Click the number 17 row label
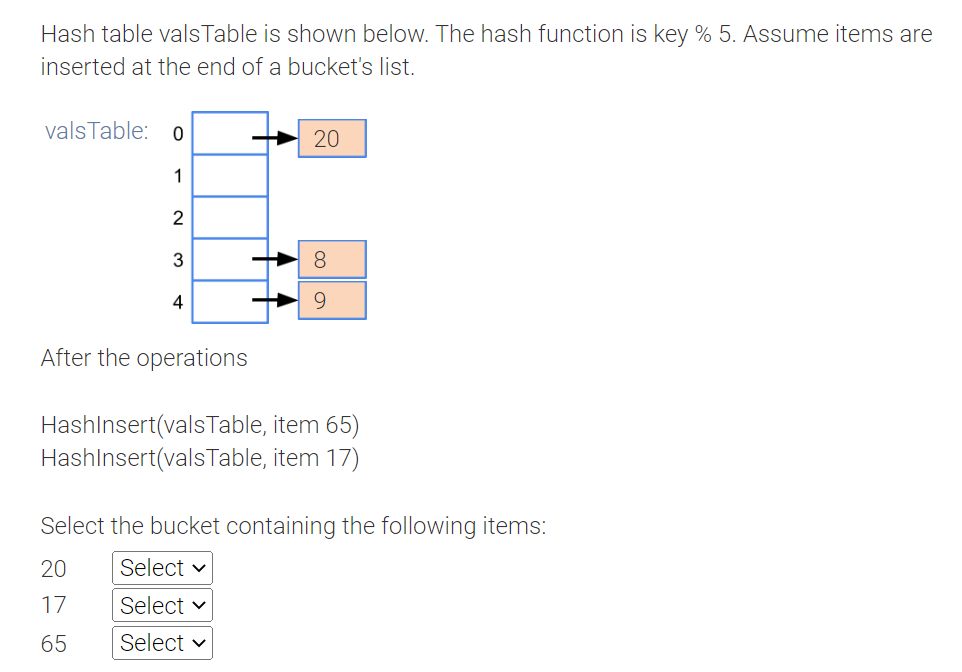 (52, 605)
